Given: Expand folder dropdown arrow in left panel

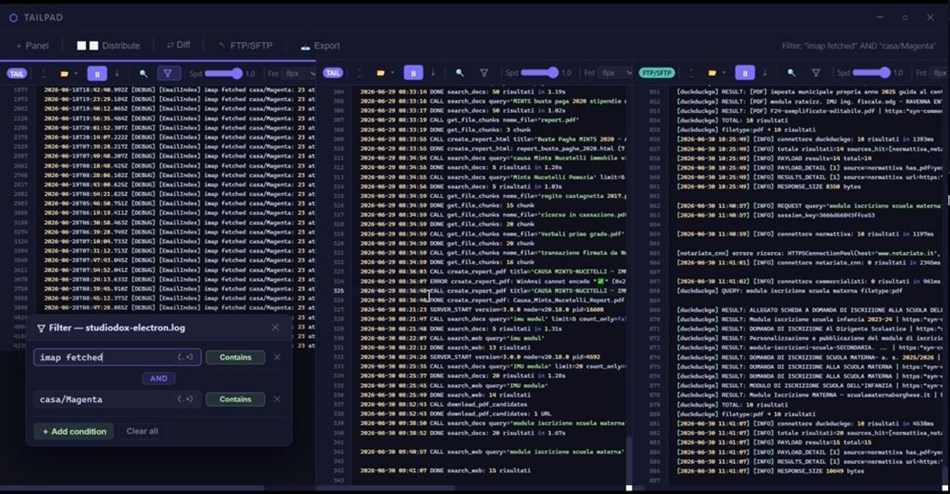Looking at the screenshot, I should point(76,74).
